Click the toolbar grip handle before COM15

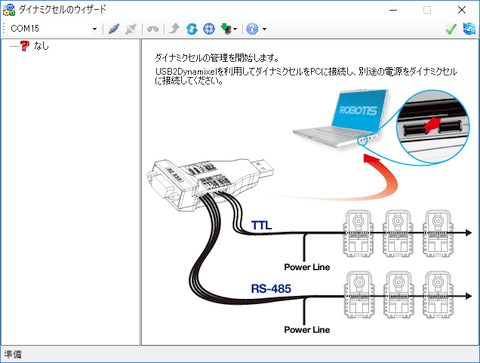tap(4, 29)
